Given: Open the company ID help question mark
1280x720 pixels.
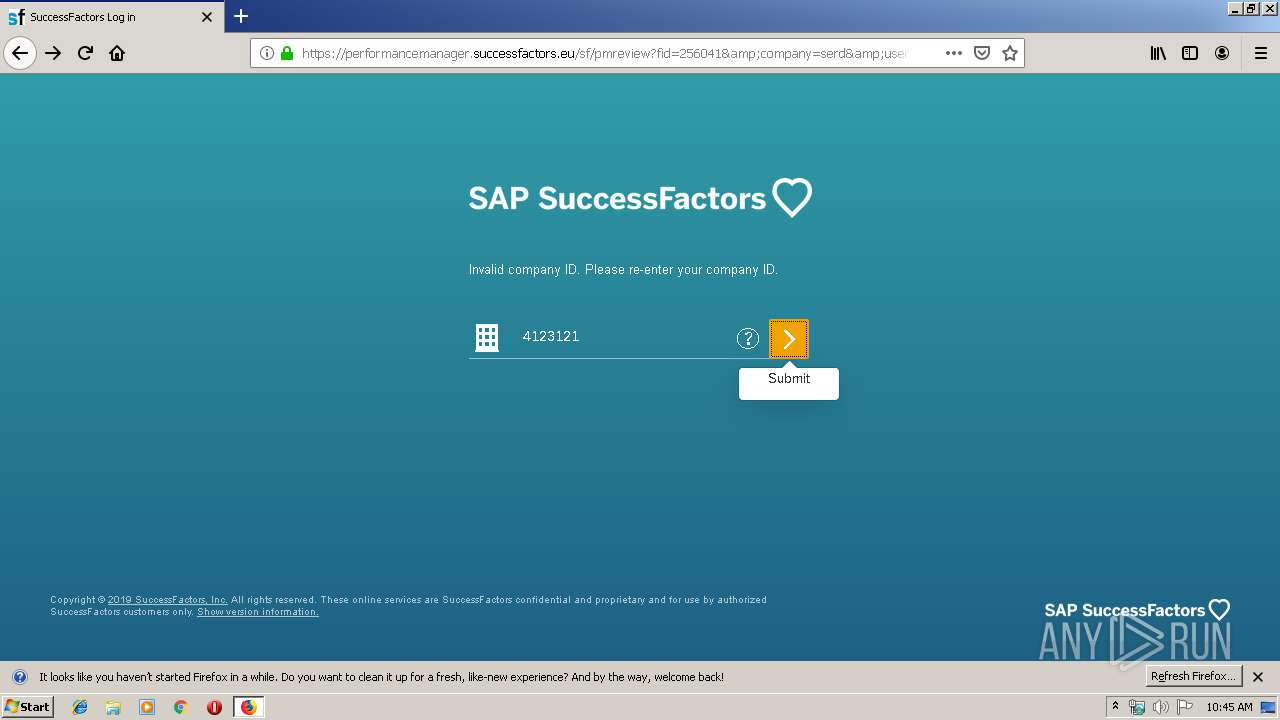Looking at the screenshot, I should (748, 338).
